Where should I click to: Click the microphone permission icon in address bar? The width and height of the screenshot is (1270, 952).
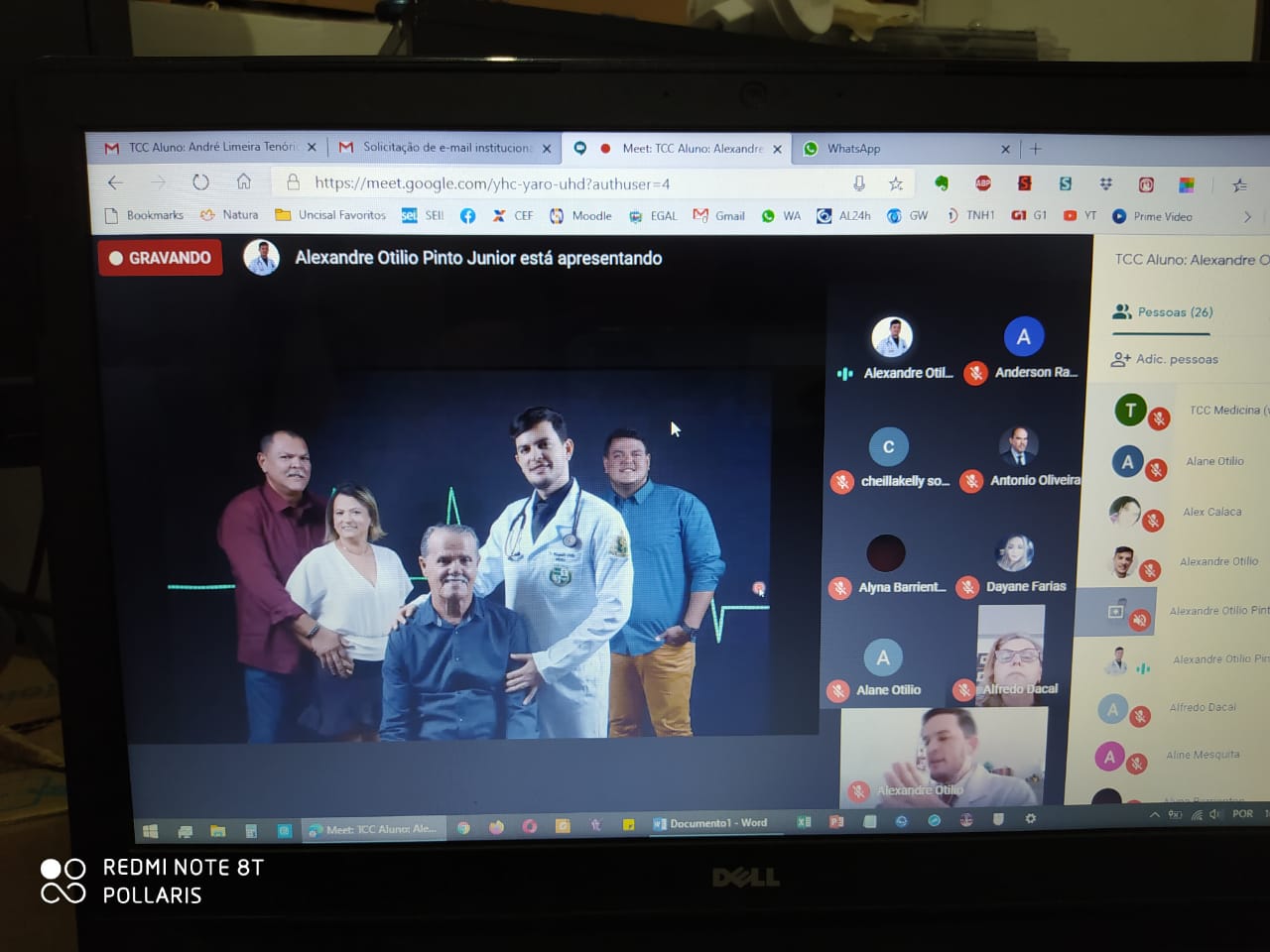[x=859, y=183]
